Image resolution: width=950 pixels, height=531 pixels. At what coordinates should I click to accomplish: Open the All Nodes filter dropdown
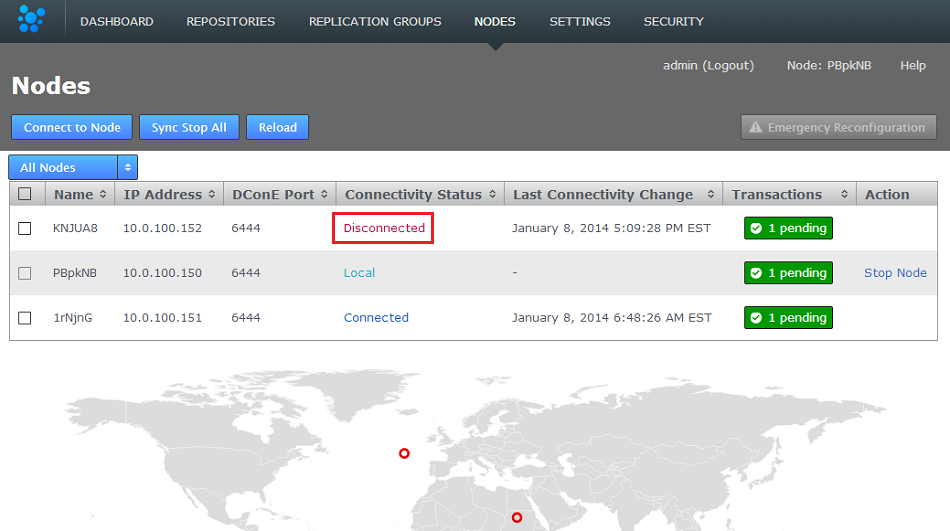[73, 167]
